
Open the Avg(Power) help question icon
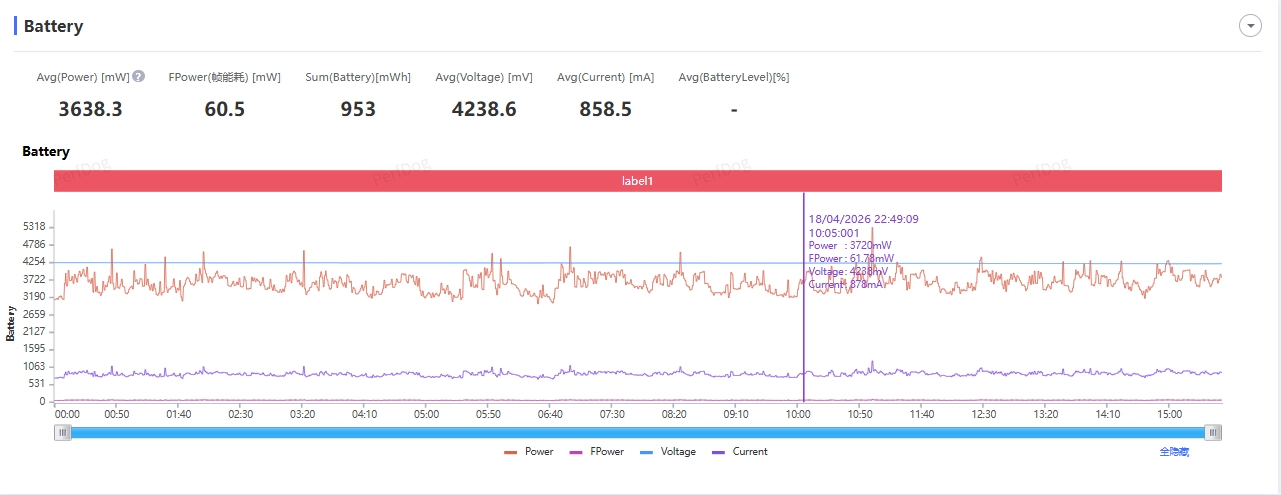click(139, 76)
